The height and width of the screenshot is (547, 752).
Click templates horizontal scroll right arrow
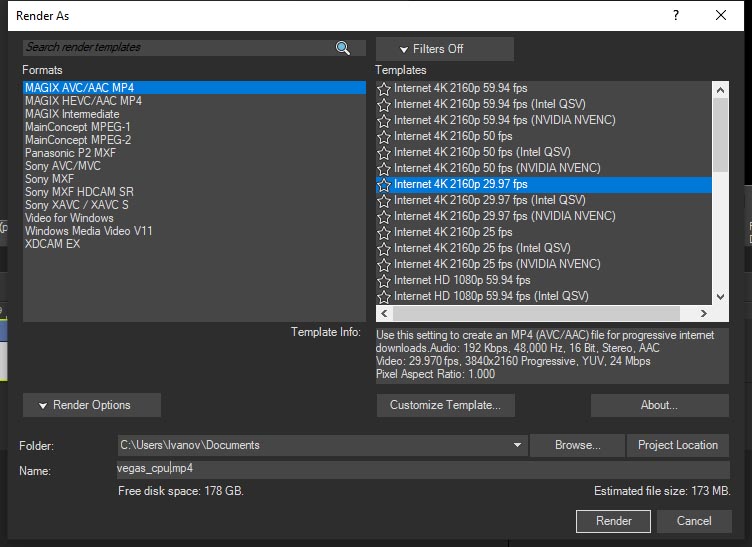tap(703, 314)
